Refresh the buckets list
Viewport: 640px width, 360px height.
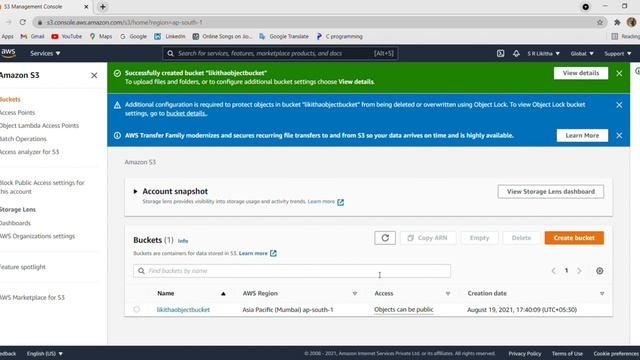pyautogui.click(x=385, y=238)
